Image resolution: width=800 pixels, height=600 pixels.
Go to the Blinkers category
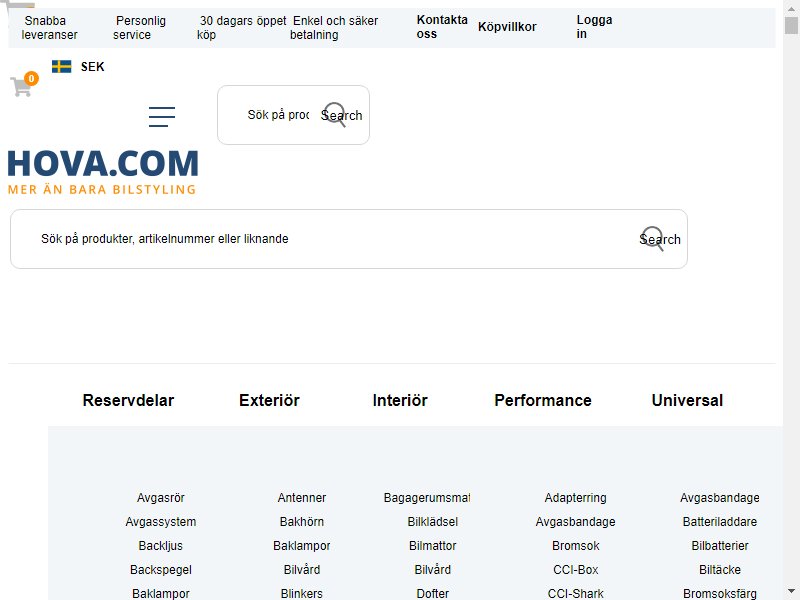(302, 593)
